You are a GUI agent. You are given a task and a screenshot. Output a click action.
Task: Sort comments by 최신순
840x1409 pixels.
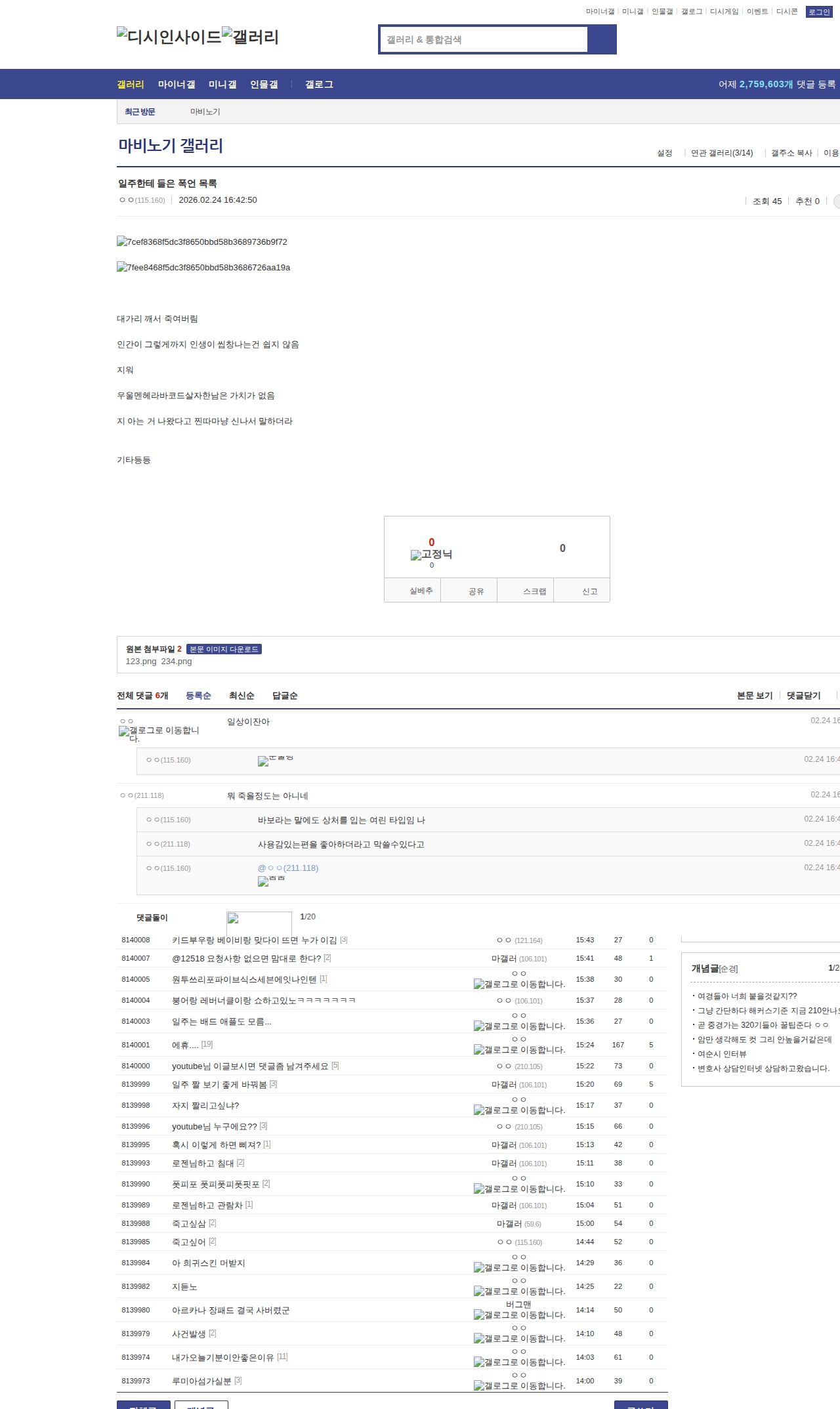tap(241, 696)
